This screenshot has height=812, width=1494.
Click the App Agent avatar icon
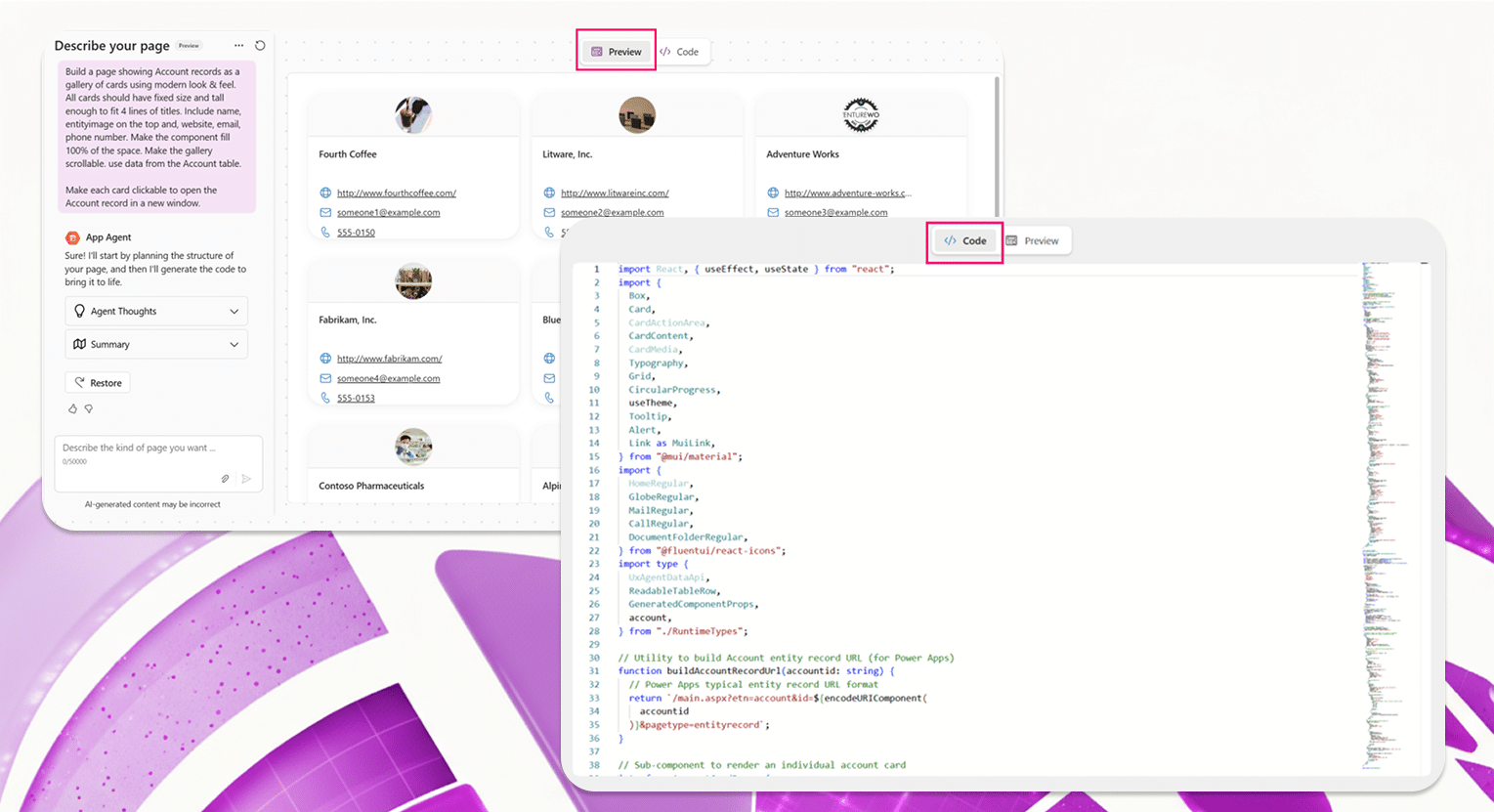click(x=72, y=237)
